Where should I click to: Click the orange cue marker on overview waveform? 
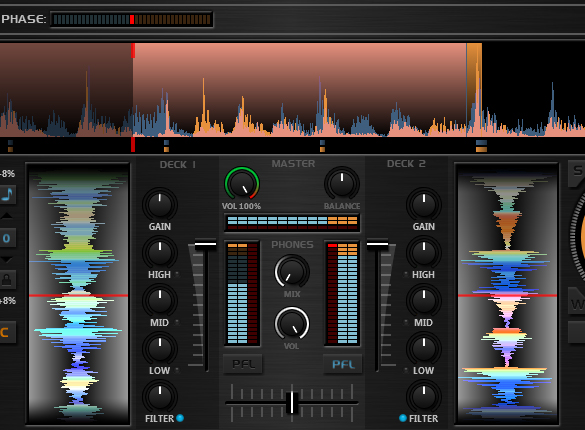point(474,90)
